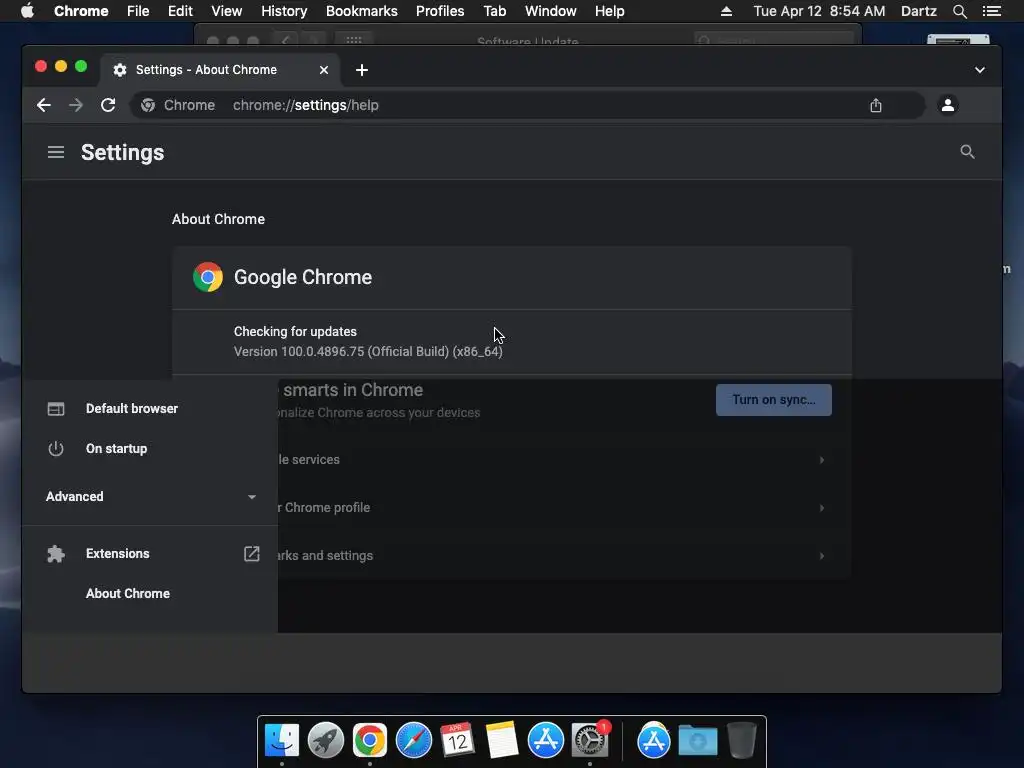
Task: Open the Bookmarks menu
Action: pos(362,11)
